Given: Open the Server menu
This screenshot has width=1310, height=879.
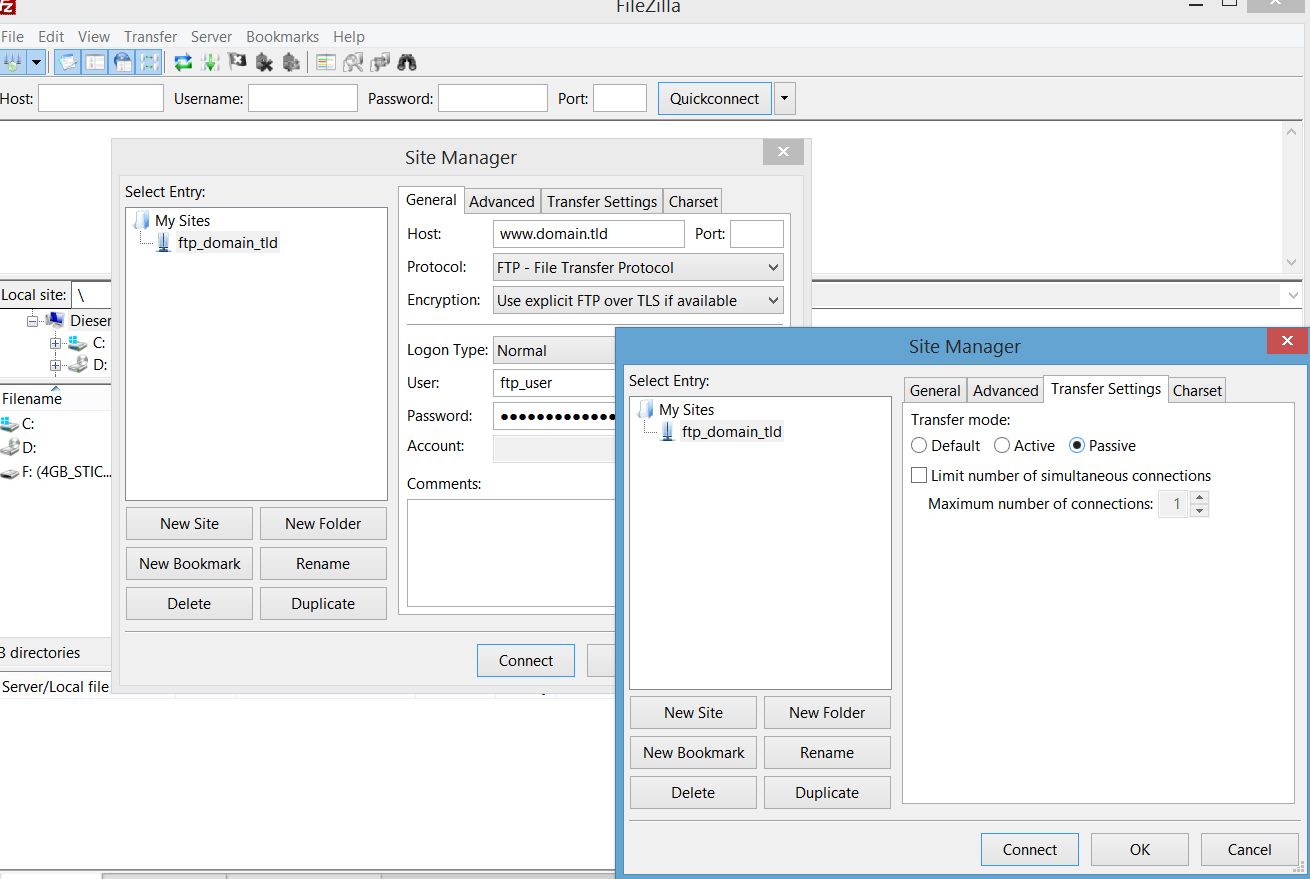Looking at the screenshot, I should click(211, 37).
